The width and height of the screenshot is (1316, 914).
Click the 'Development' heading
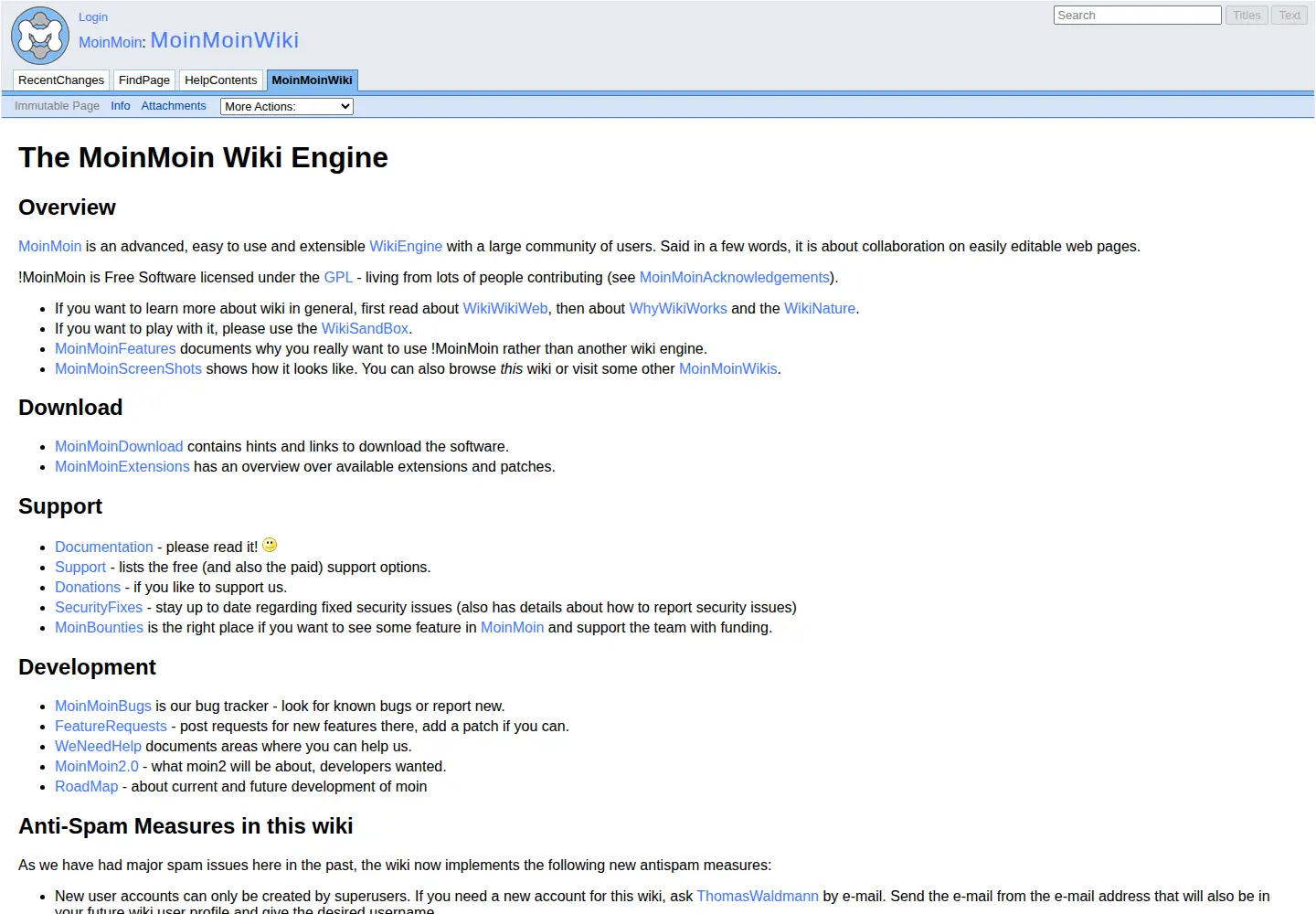87,667
